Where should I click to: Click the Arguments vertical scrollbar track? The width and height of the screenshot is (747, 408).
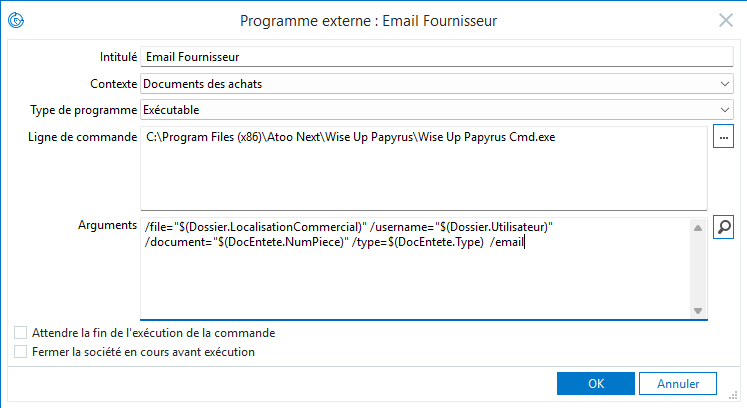[697, 269]
